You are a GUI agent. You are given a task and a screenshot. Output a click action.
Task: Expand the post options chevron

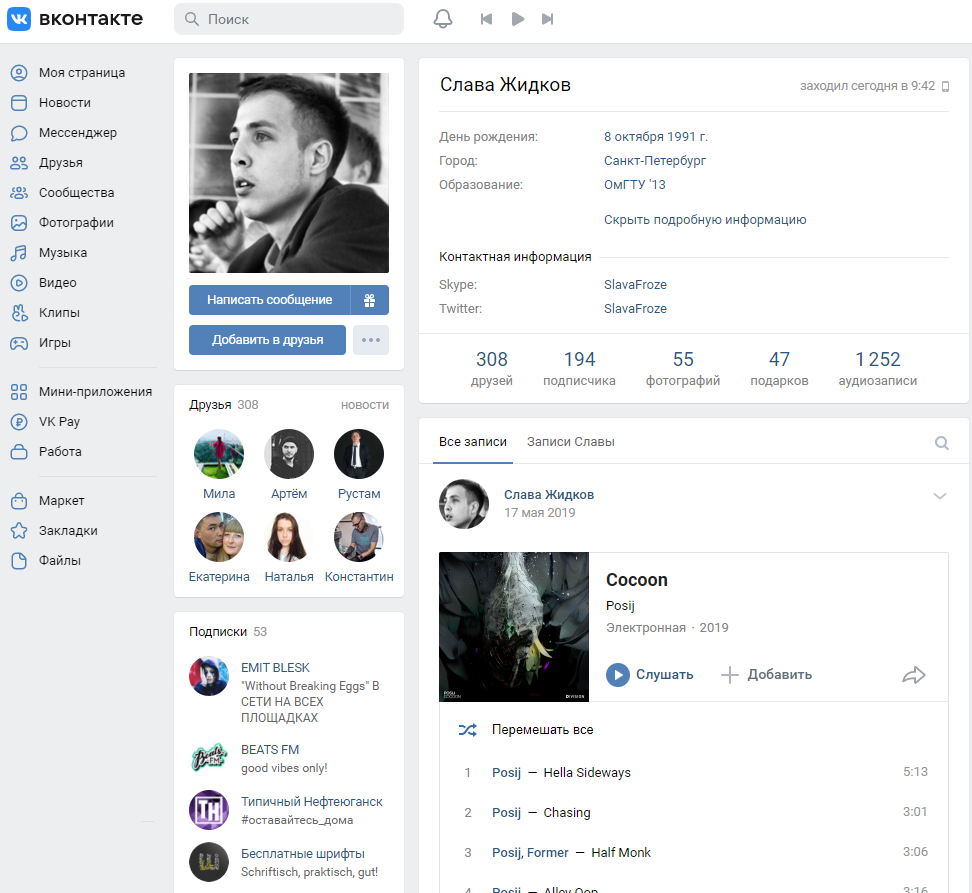tap(939, 496)
